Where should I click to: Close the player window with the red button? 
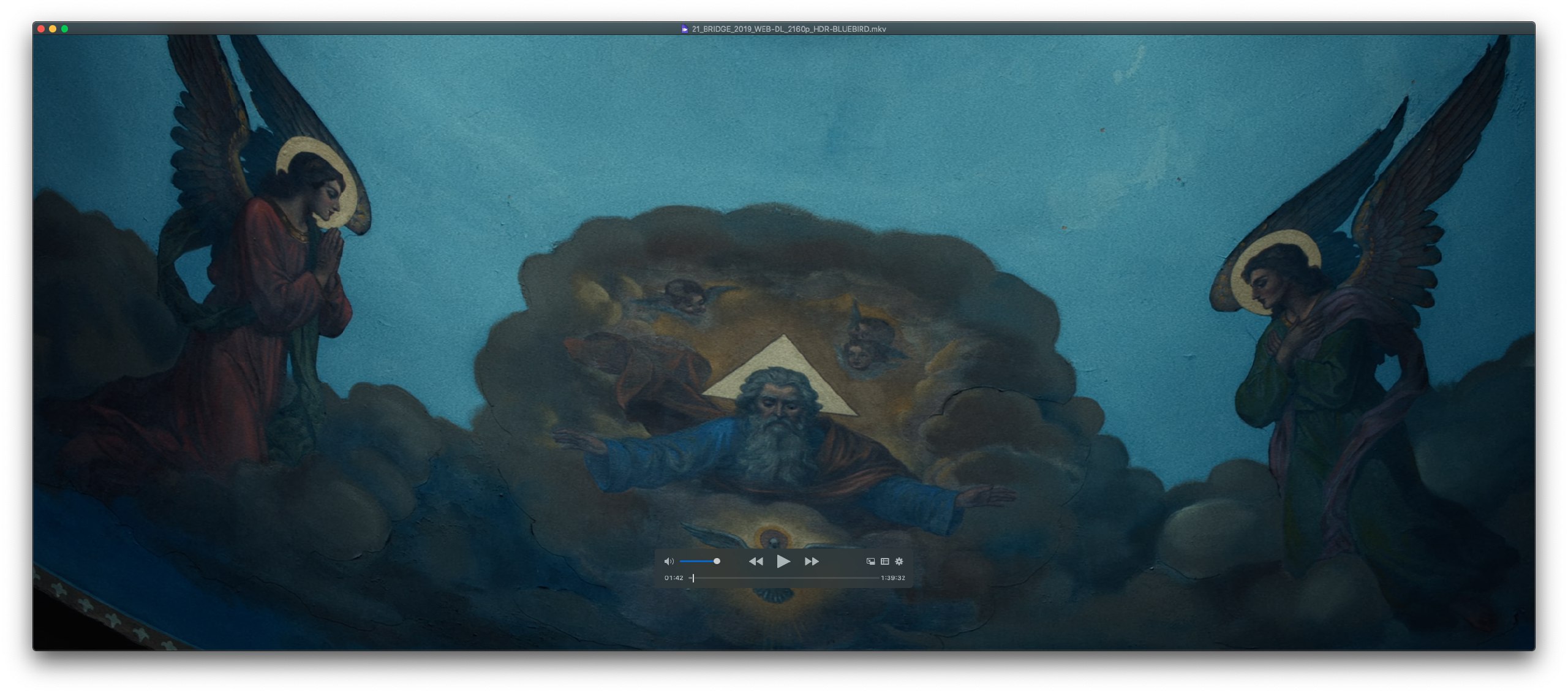pos(41,29)
